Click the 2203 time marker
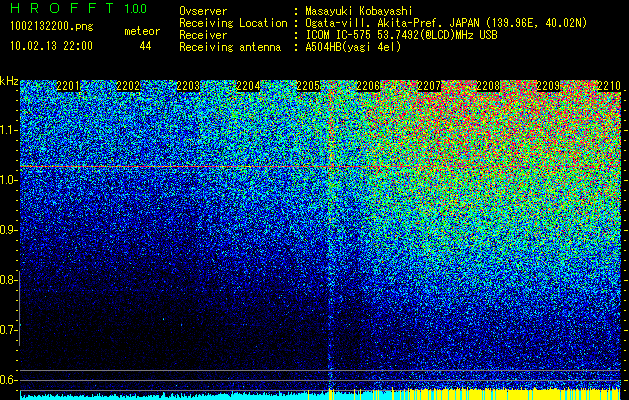The image size is (629, 400). click(188, 86)
